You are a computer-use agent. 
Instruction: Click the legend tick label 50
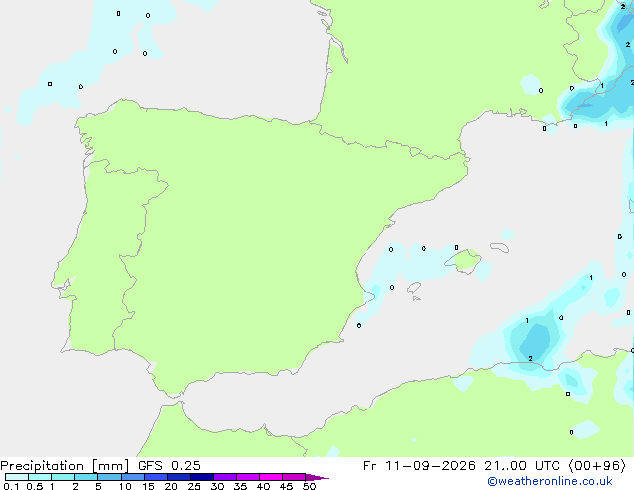pos(309,486)
